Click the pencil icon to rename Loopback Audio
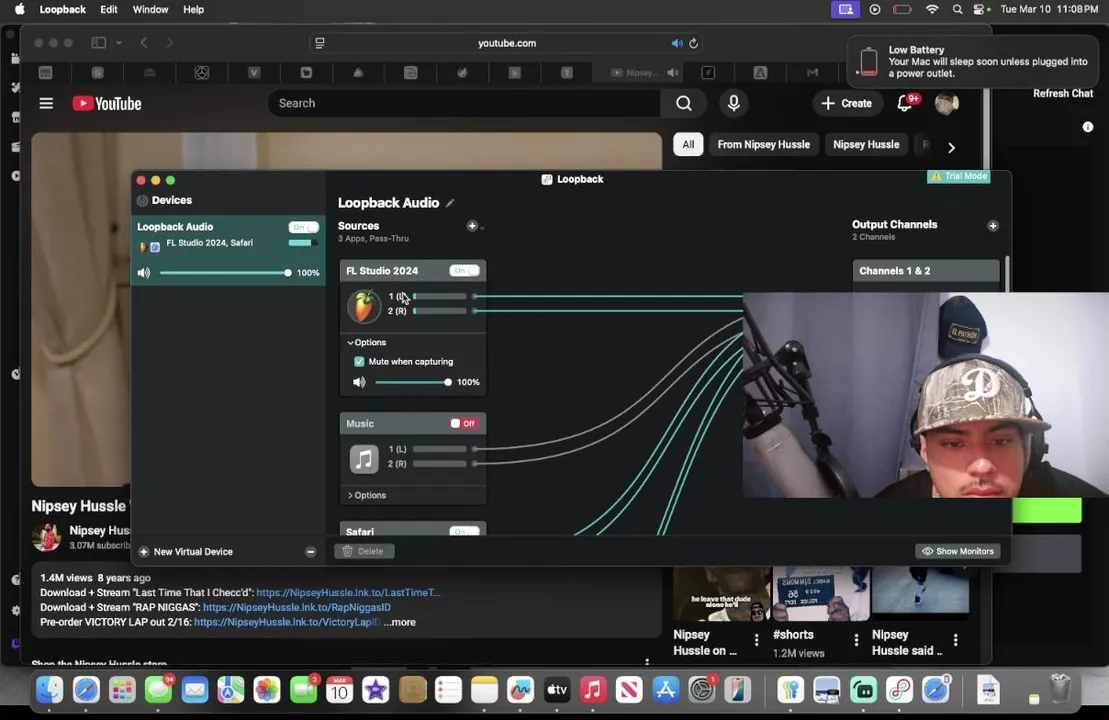The image size is (1109, 720). click(450, 203)
